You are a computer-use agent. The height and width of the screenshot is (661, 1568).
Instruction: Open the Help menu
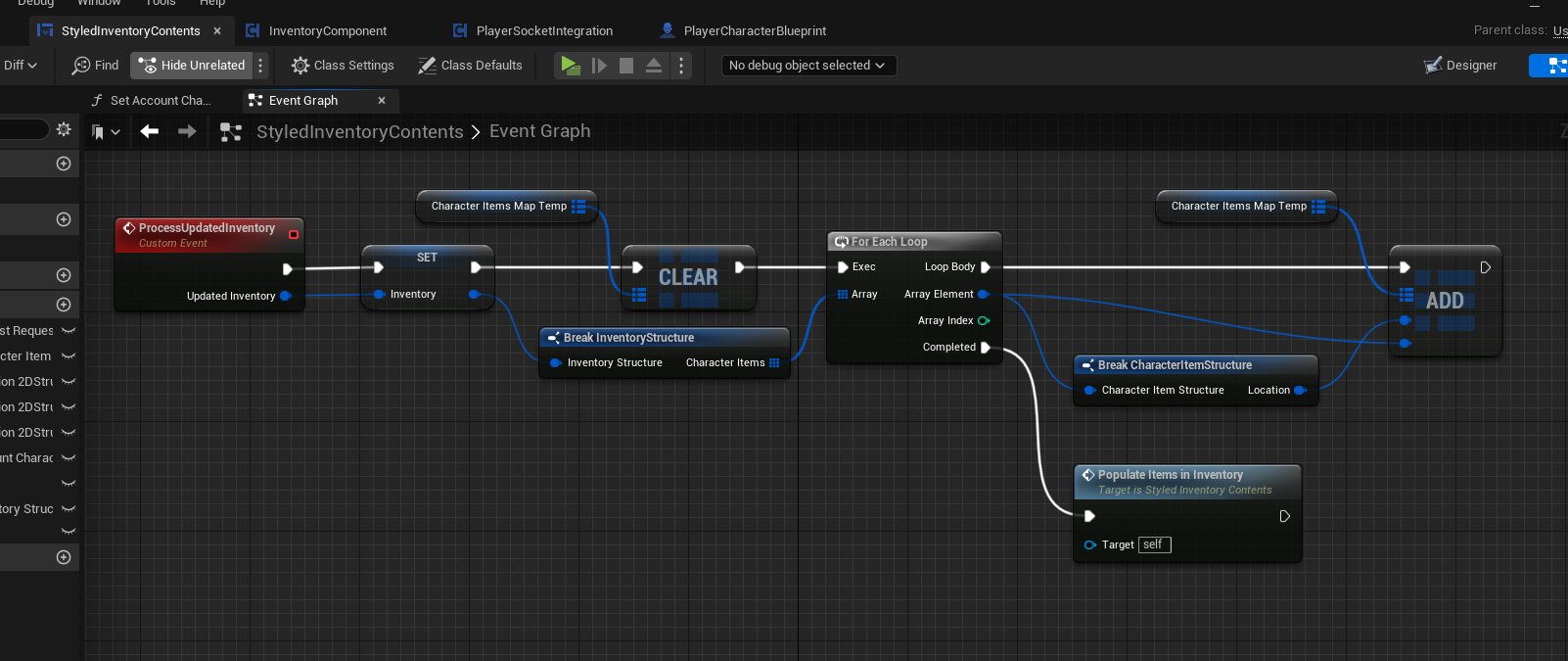tap(212, 3)
